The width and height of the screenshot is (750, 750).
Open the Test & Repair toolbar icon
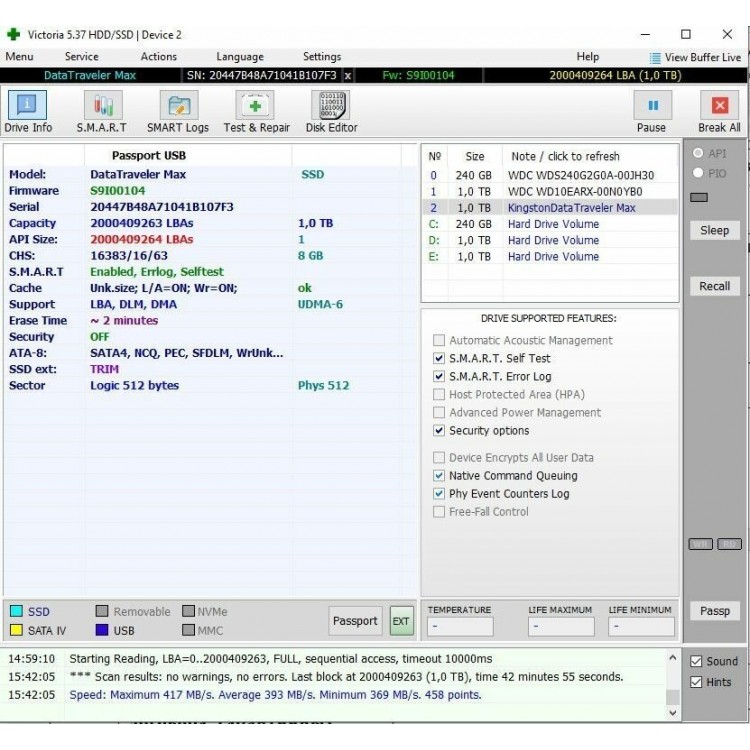tap(255, 105)
